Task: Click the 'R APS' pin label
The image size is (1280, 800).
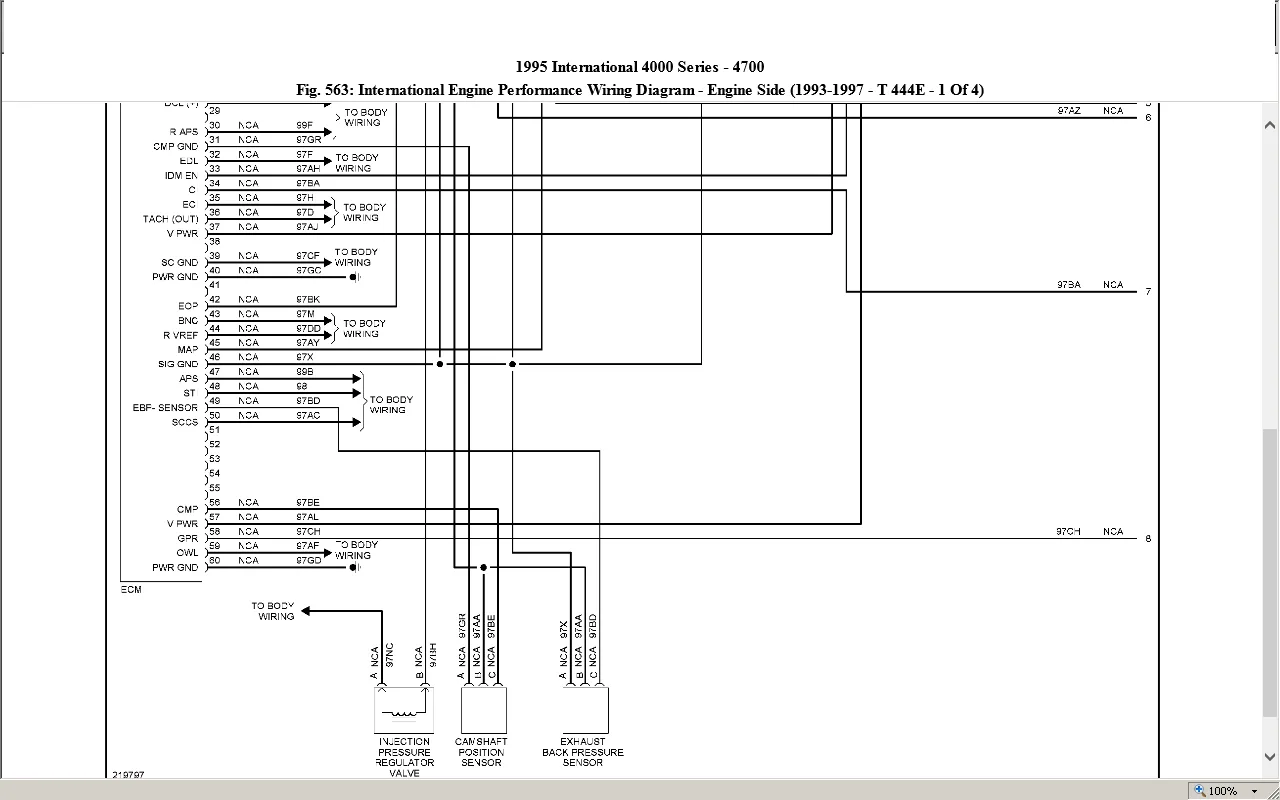Action: [184, 132]
